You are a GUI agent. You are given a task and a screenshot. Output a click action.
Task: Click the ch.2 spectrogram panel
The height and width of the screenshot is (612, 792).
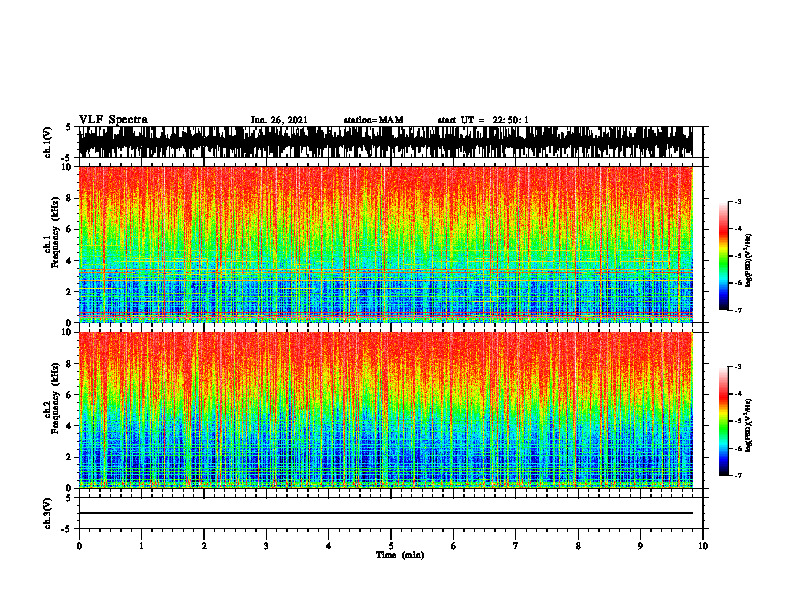386,410
